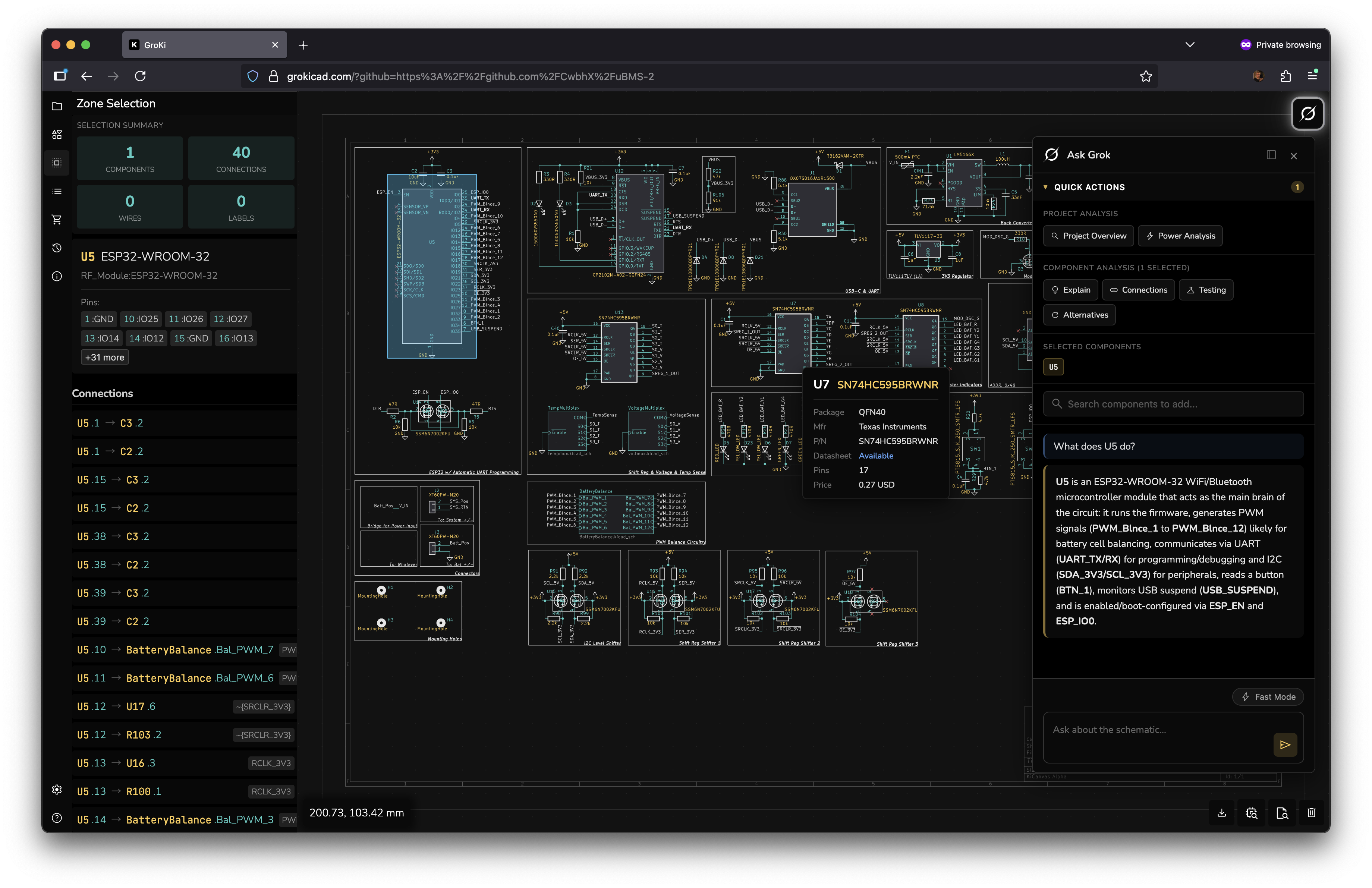Click the split panel icon in Ask Grok header
Image resolution: width=1372 pixels, height=888 pixels.
pyautogui.click(x=1271, y=154)
